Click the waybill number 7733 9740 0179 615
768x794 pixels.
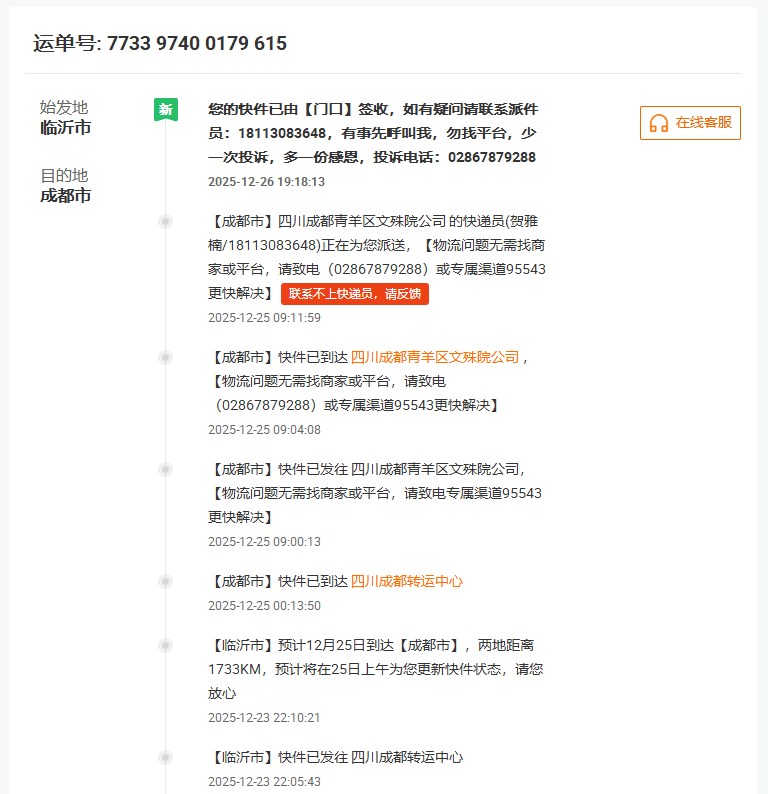pos(197,44)
